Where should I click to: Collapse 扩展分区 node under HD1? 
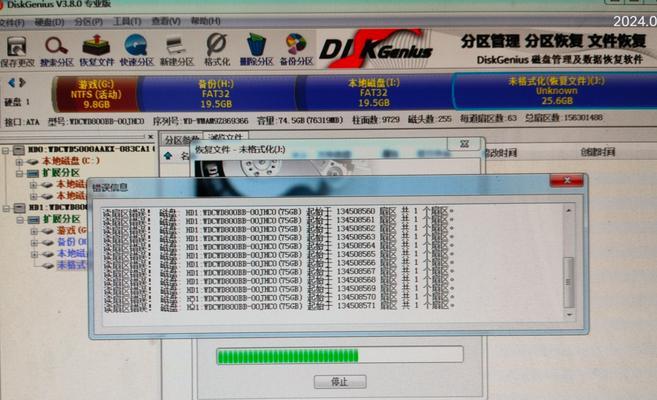(19, 219)
